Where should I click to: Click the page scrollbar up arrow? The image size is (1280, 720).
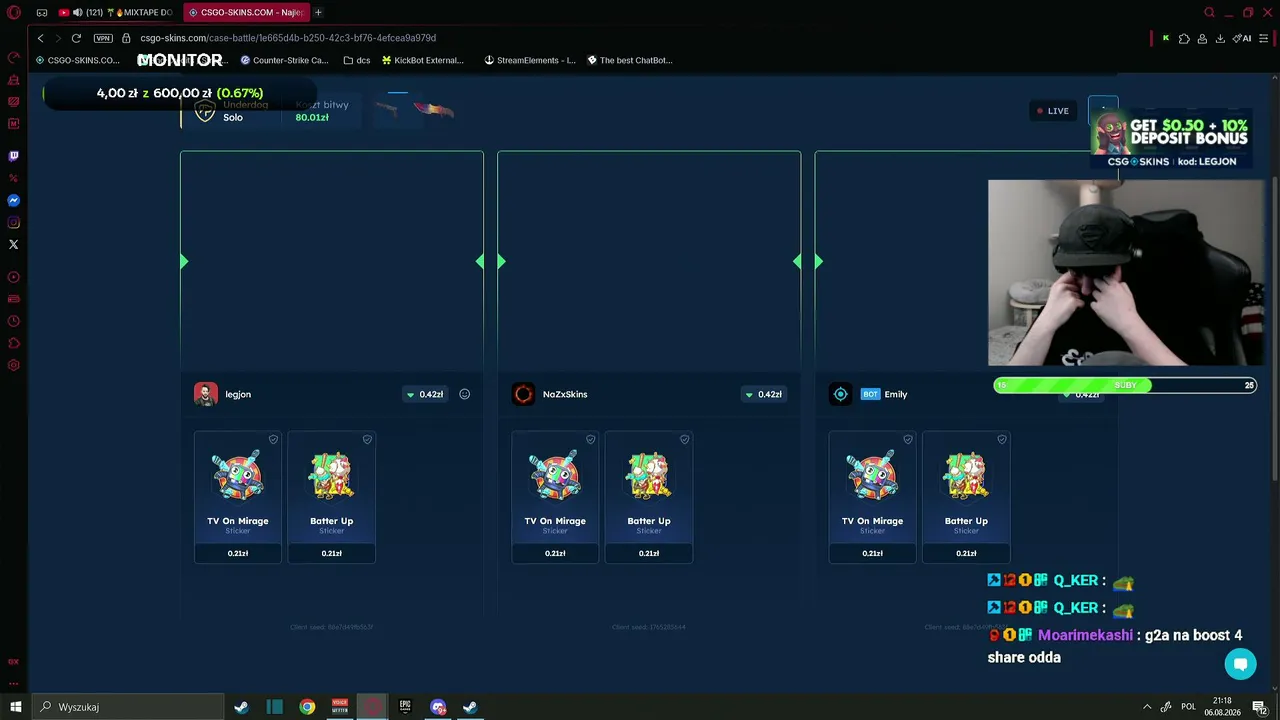(x=1274, y=78)
